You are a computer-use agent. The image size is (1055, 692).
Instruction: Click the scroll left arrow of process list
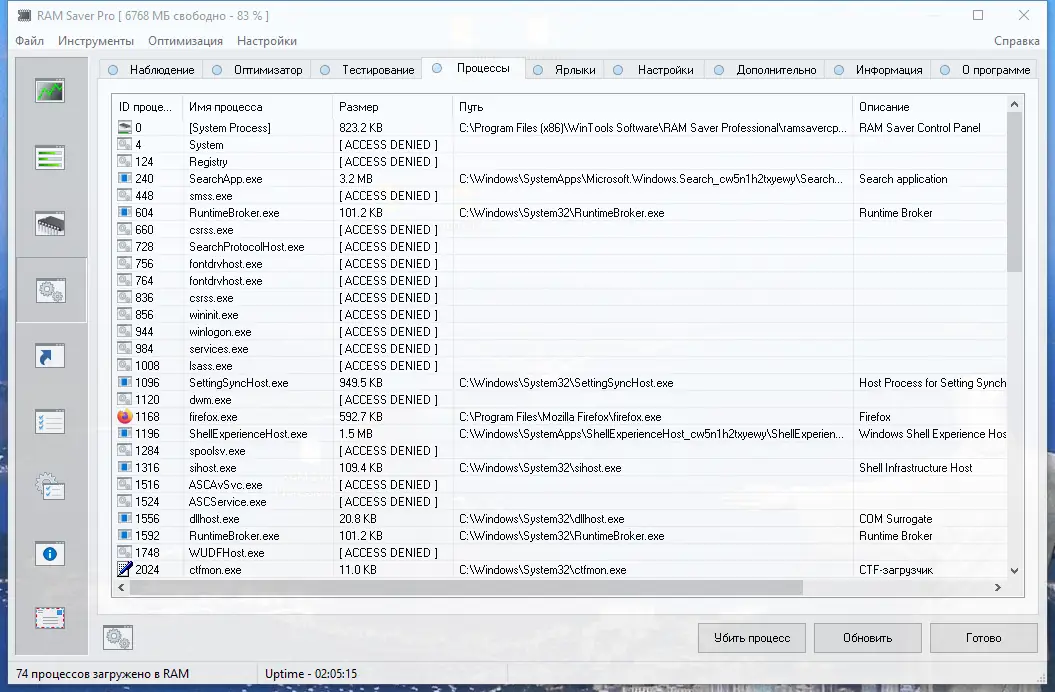point(121,587)
